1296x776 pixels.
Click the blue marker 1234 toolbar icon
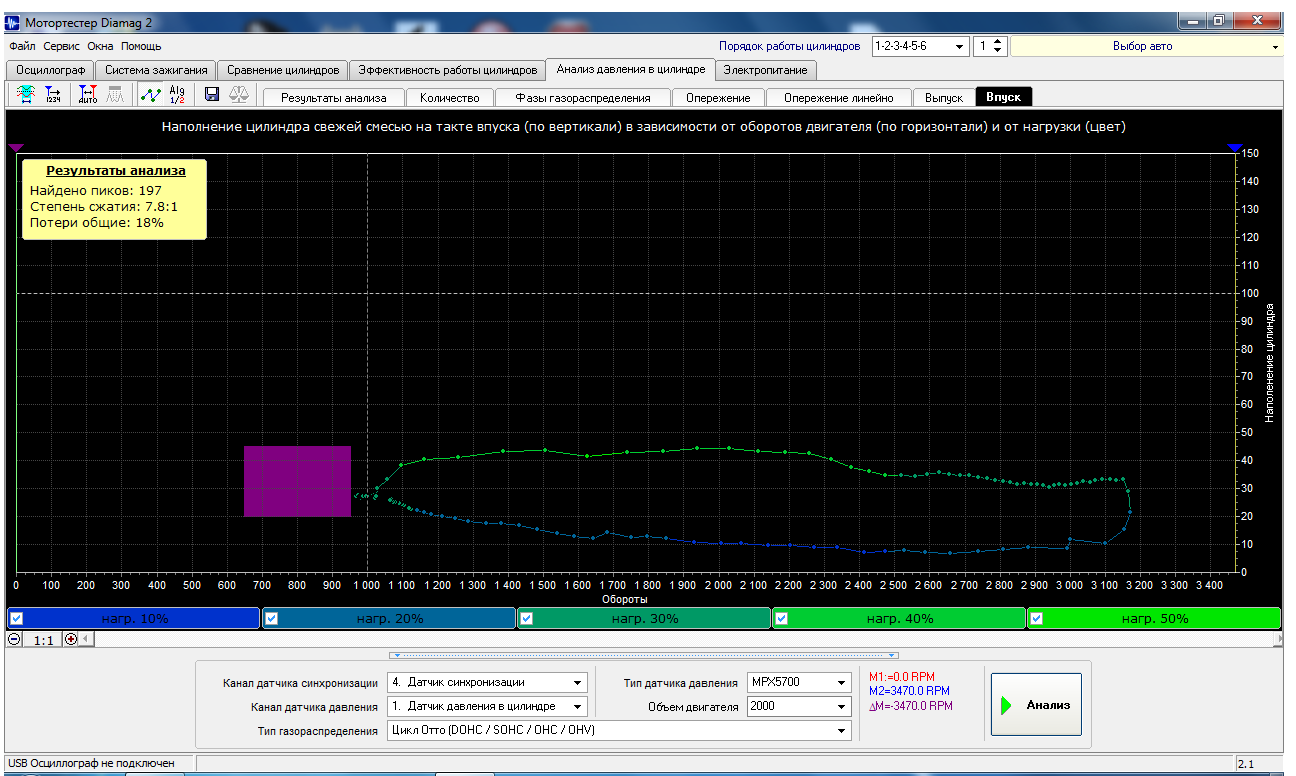tap(53, 94)
